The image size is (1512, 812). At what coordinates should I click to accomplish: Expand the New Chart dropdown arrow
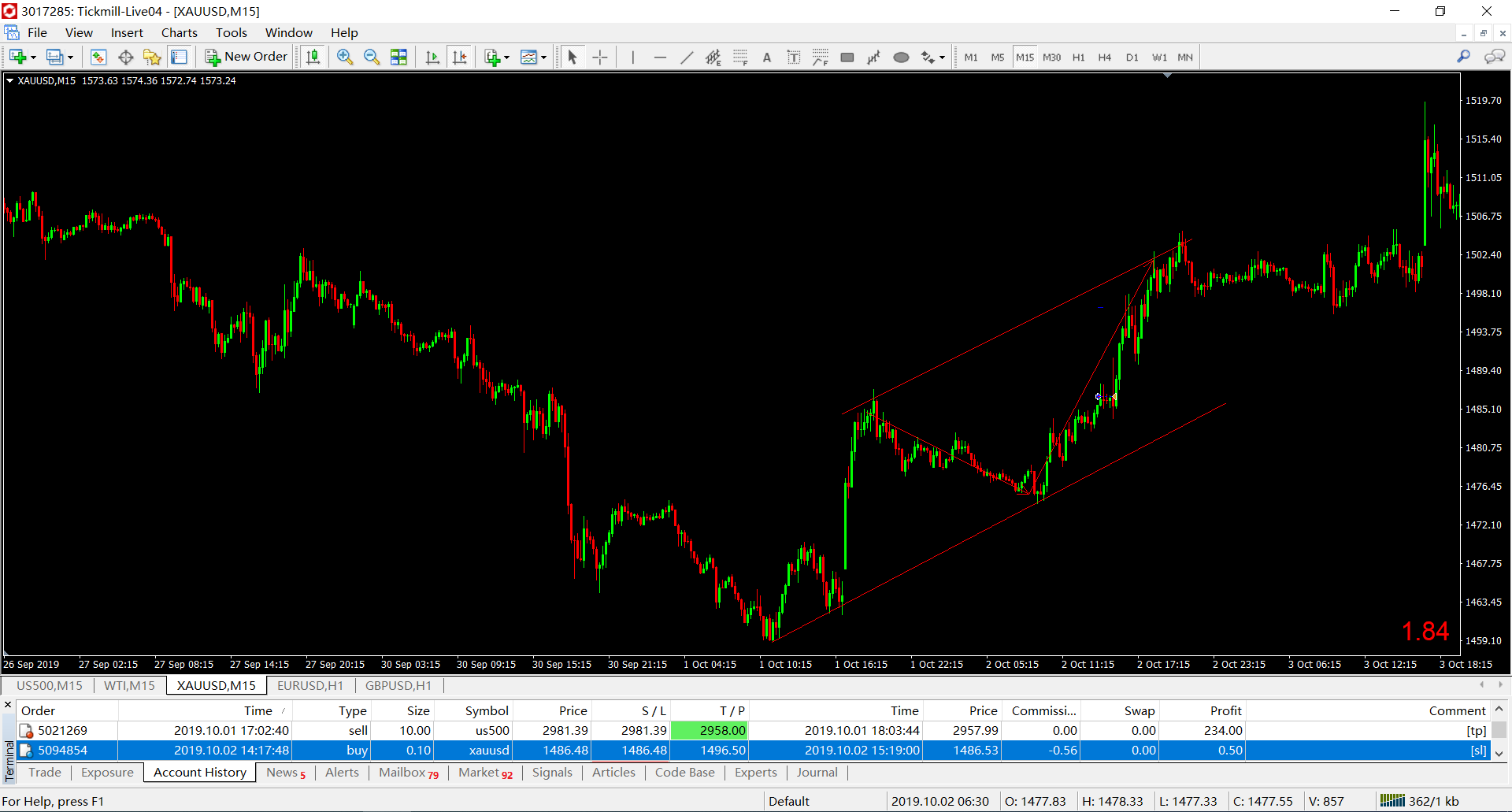[33, 57]
